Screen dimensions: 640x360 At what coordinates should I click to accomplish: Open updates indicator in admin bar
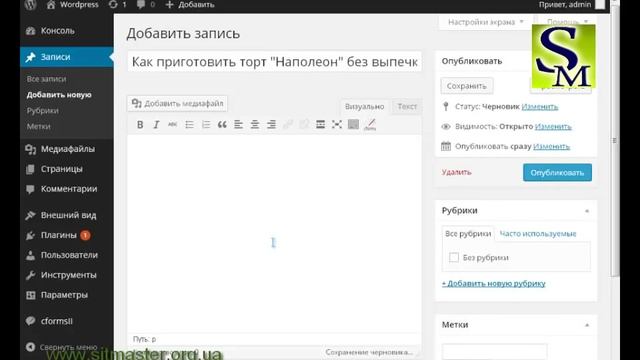point(118,5)
